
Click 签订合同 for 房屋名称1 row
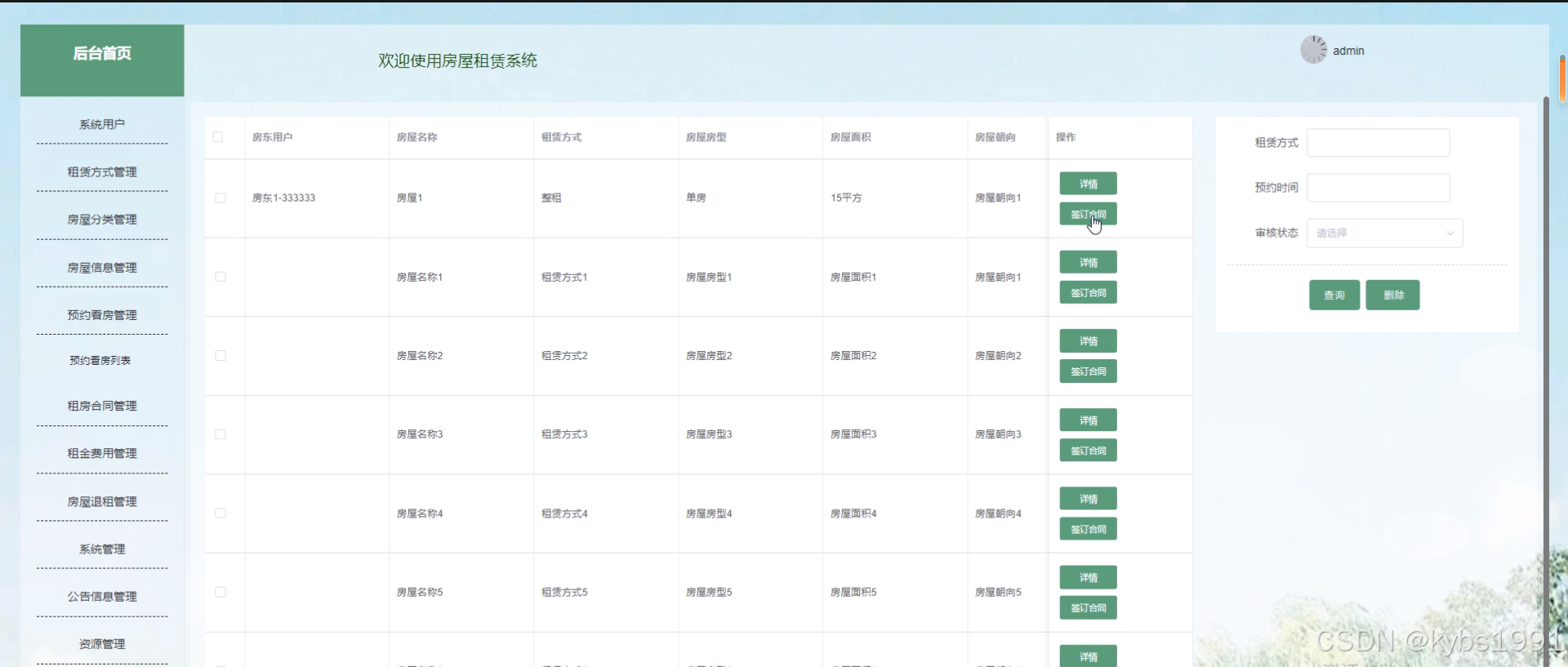[x=1088, y=292]
